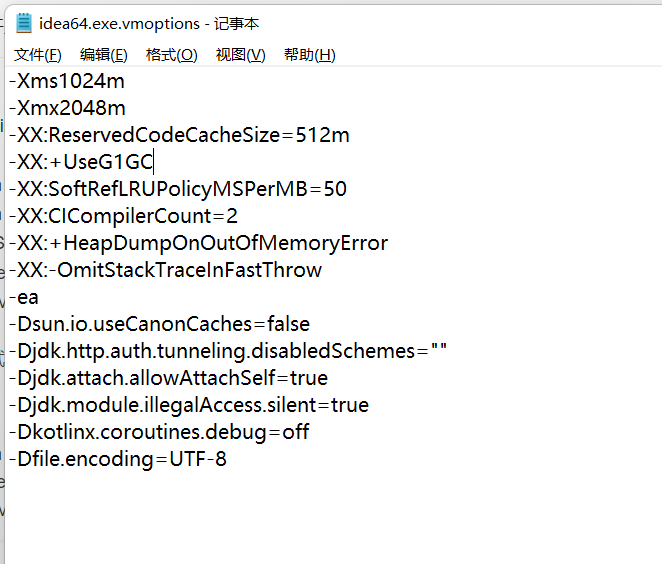The width and height of the screenshot is (662, 564).
Task: Open the 文件(F) menu
Action: click(38, 55)
